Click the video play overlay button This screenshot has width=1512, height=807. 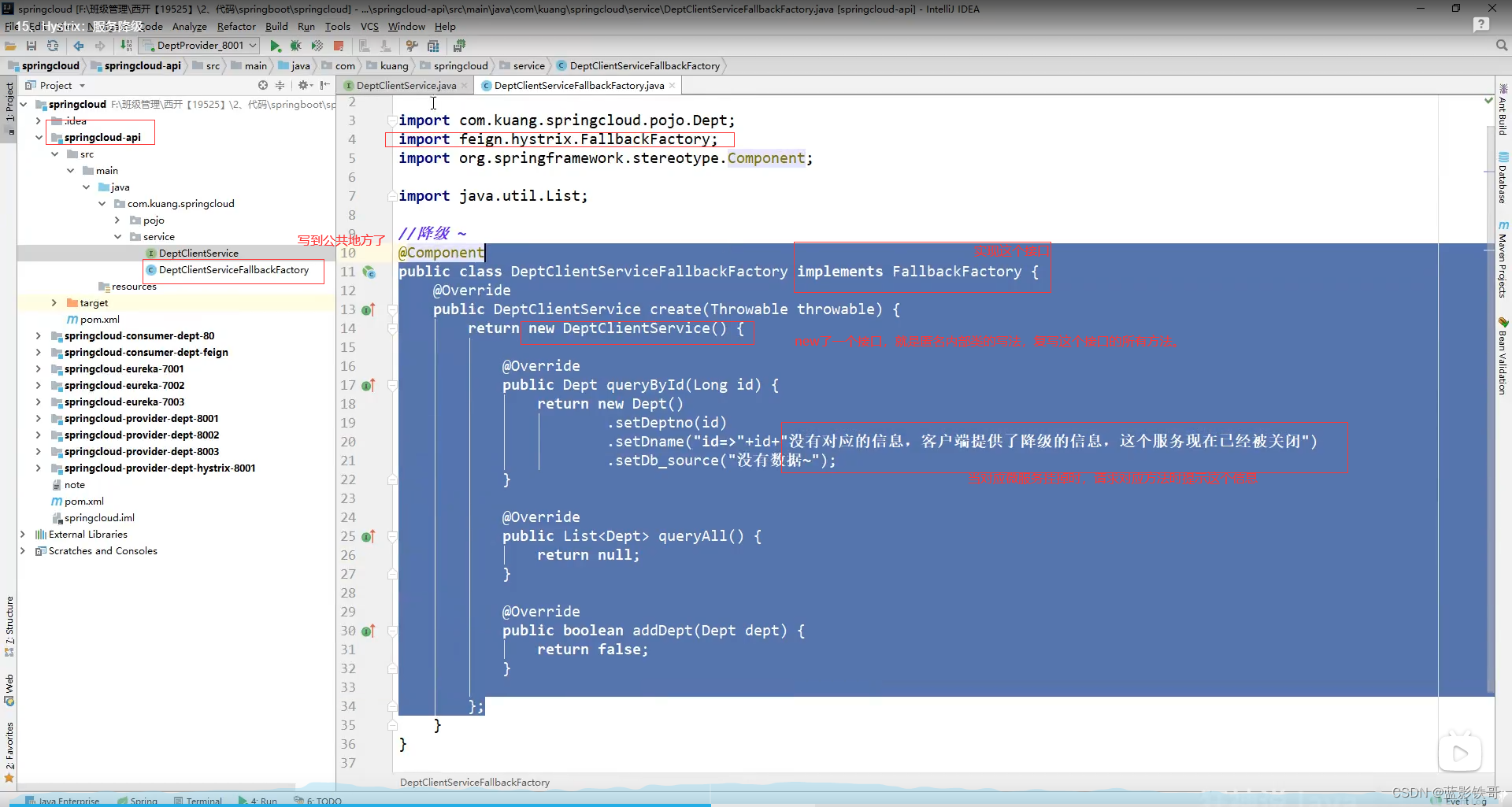pyautogui.click(x=1460, y=753)
